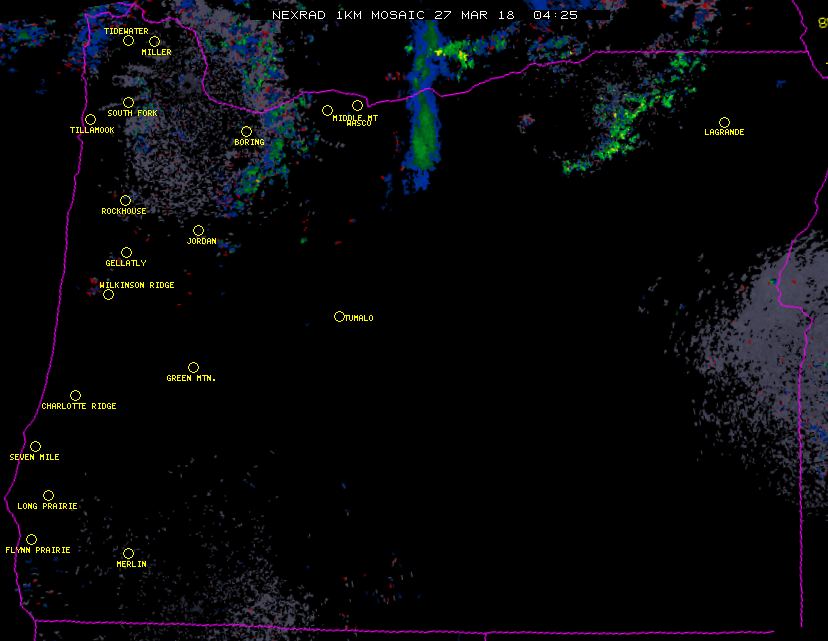Select the Miller station marker

click(154, 42)
